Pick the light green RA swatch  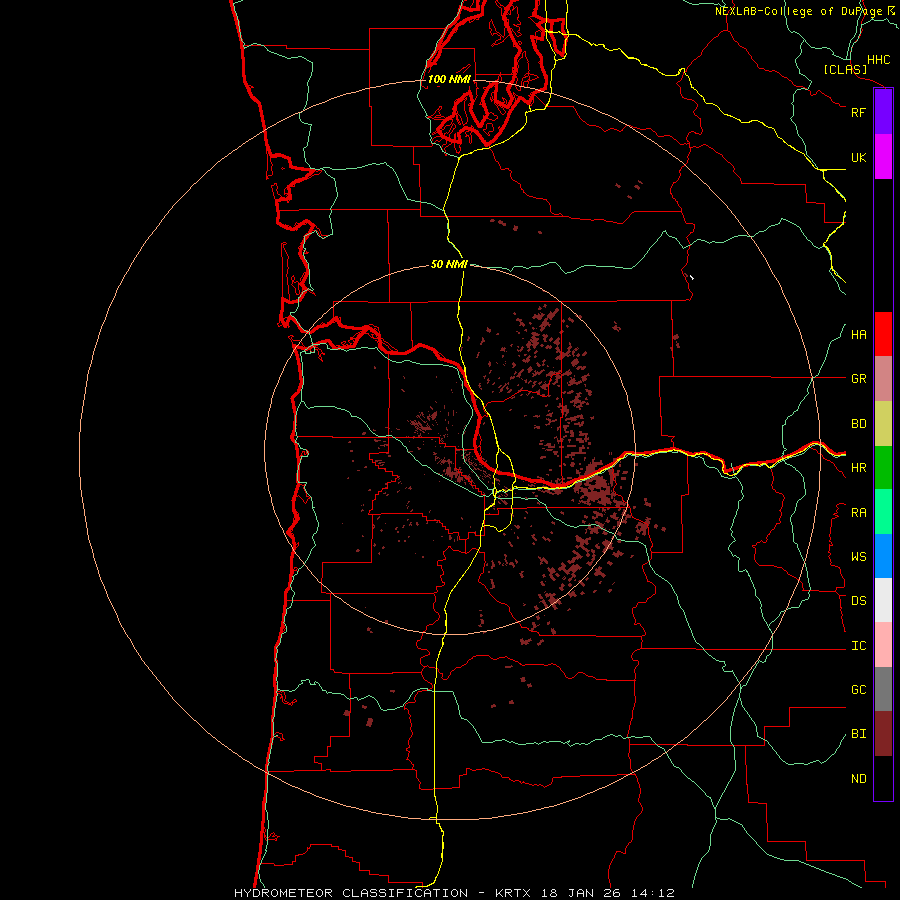[883, 512]
